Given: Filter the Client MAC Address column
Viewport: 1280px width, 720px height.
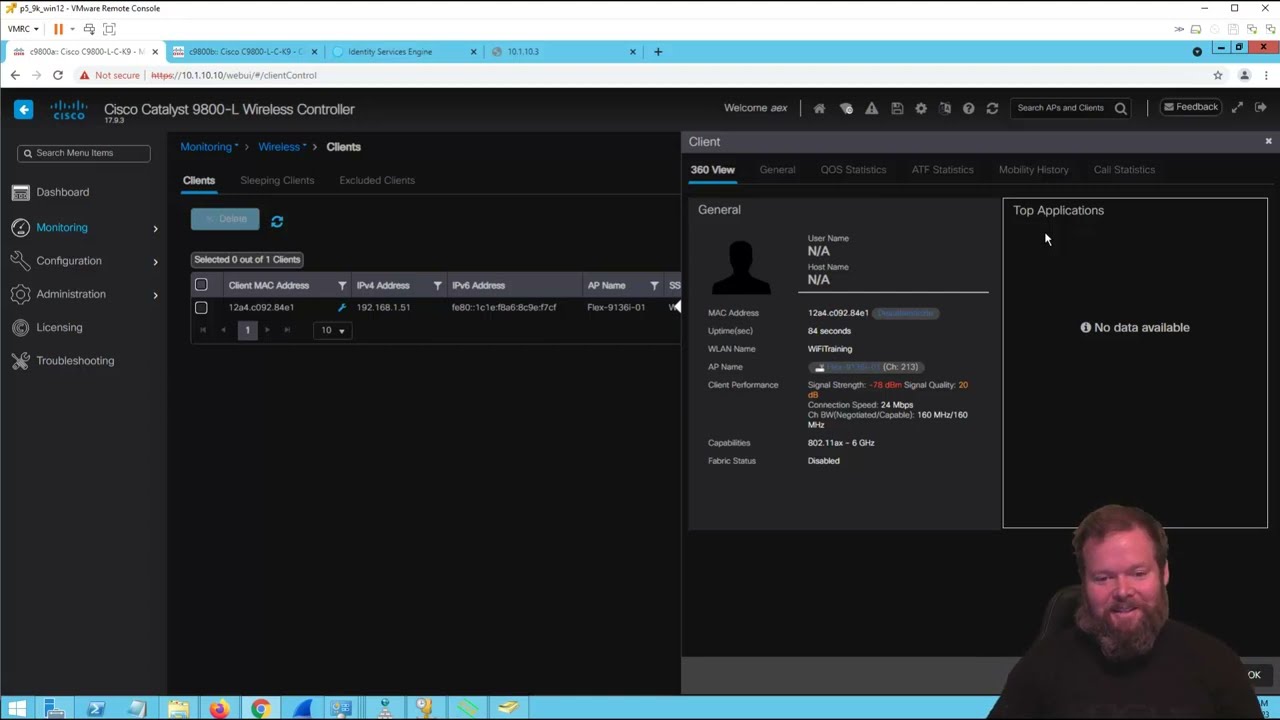Looking at the screenshot, I should (x=342, y=286).
